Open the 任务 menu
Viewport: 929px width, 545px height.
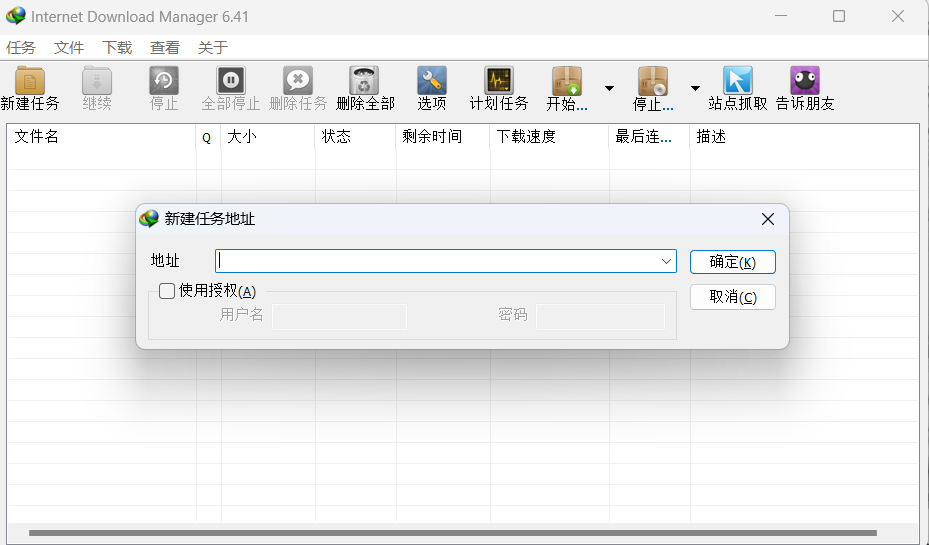tap(21, 47)
